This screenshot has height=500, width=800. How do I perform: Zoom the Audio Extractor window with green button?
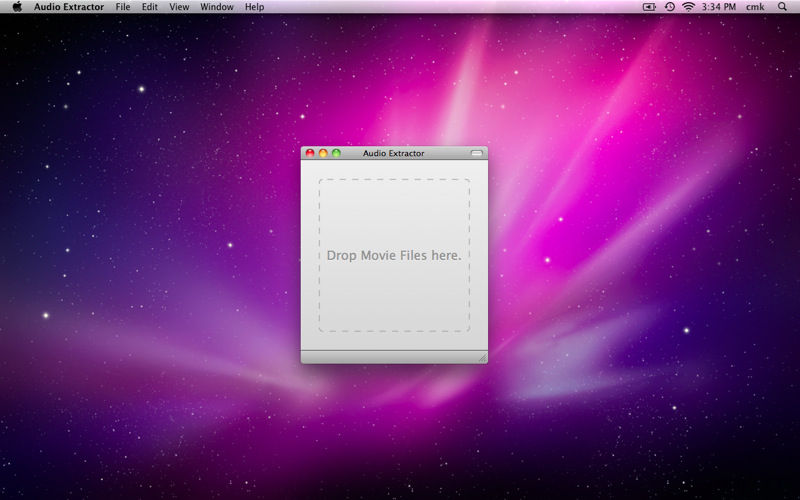pos(336,153)
